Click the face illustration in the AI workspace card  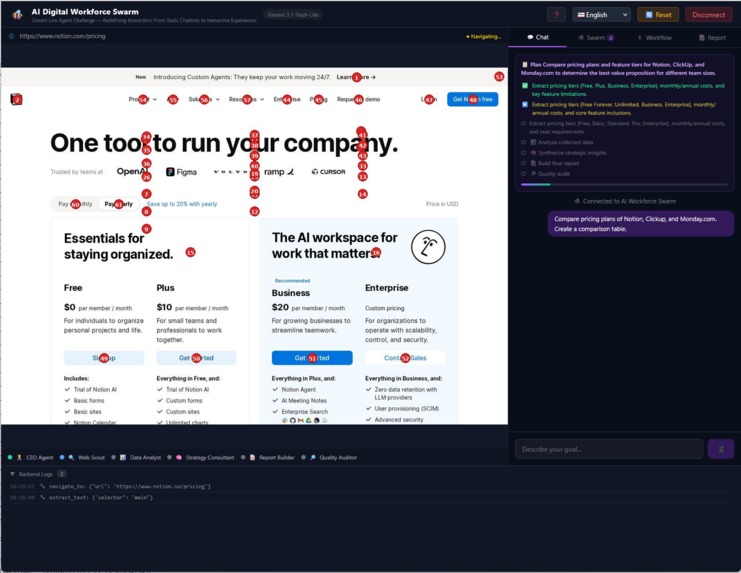(x=428, y=247)
